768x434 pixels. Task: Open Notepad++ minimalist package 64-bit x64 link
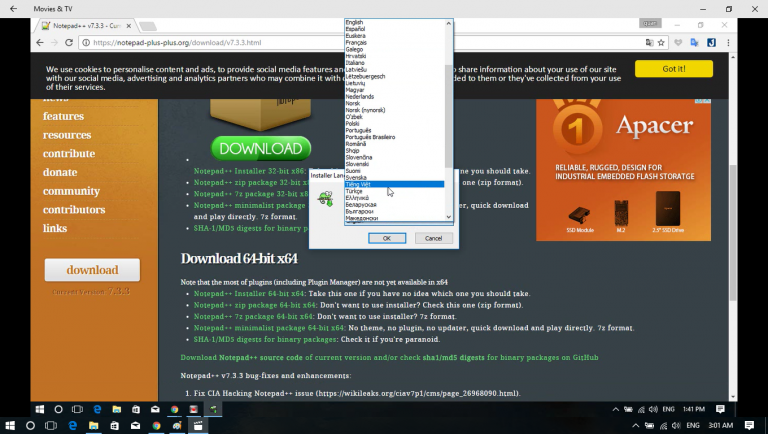[x=269, y=328]
